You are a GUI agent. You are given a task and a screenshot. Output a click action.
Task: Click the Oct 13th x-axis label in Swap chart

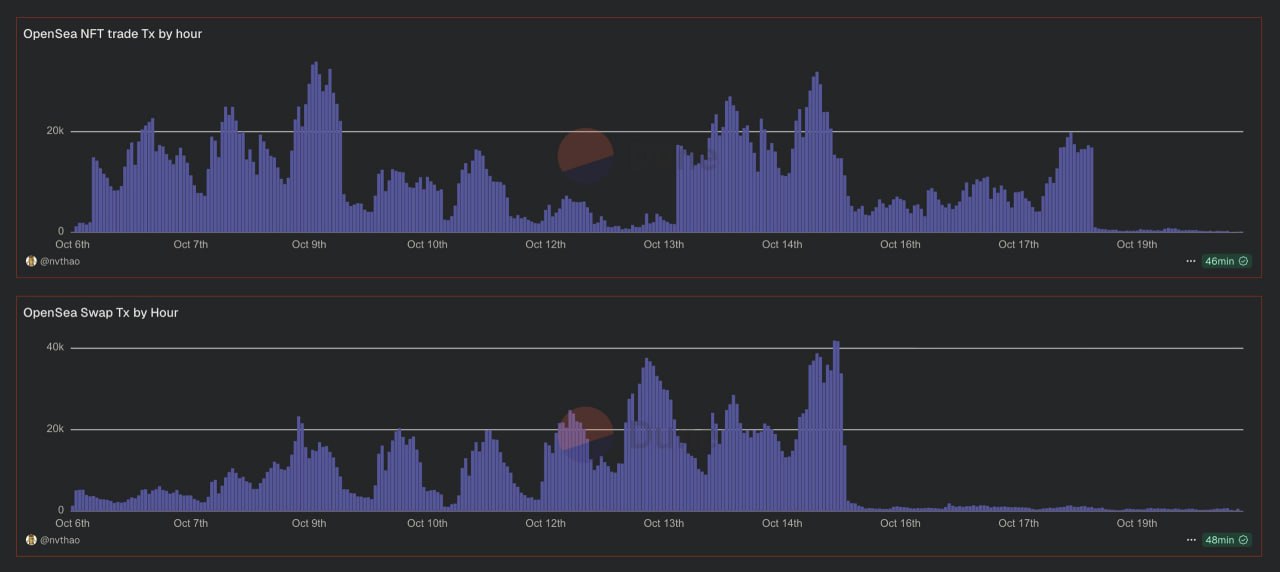[x=663, y=523]
